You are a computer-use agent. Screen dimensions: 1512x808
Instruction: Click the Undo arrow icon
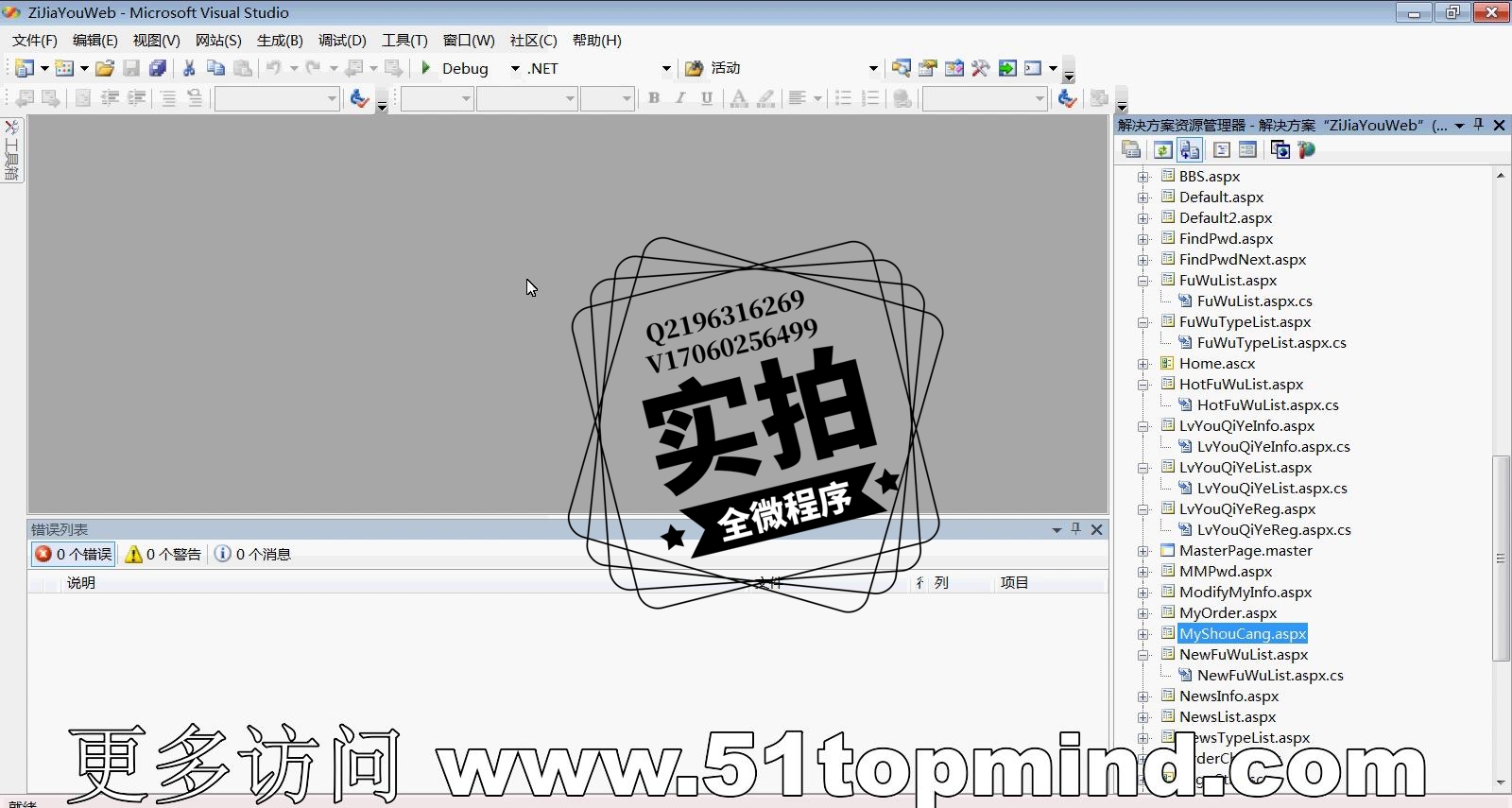[x=273, y=68]
